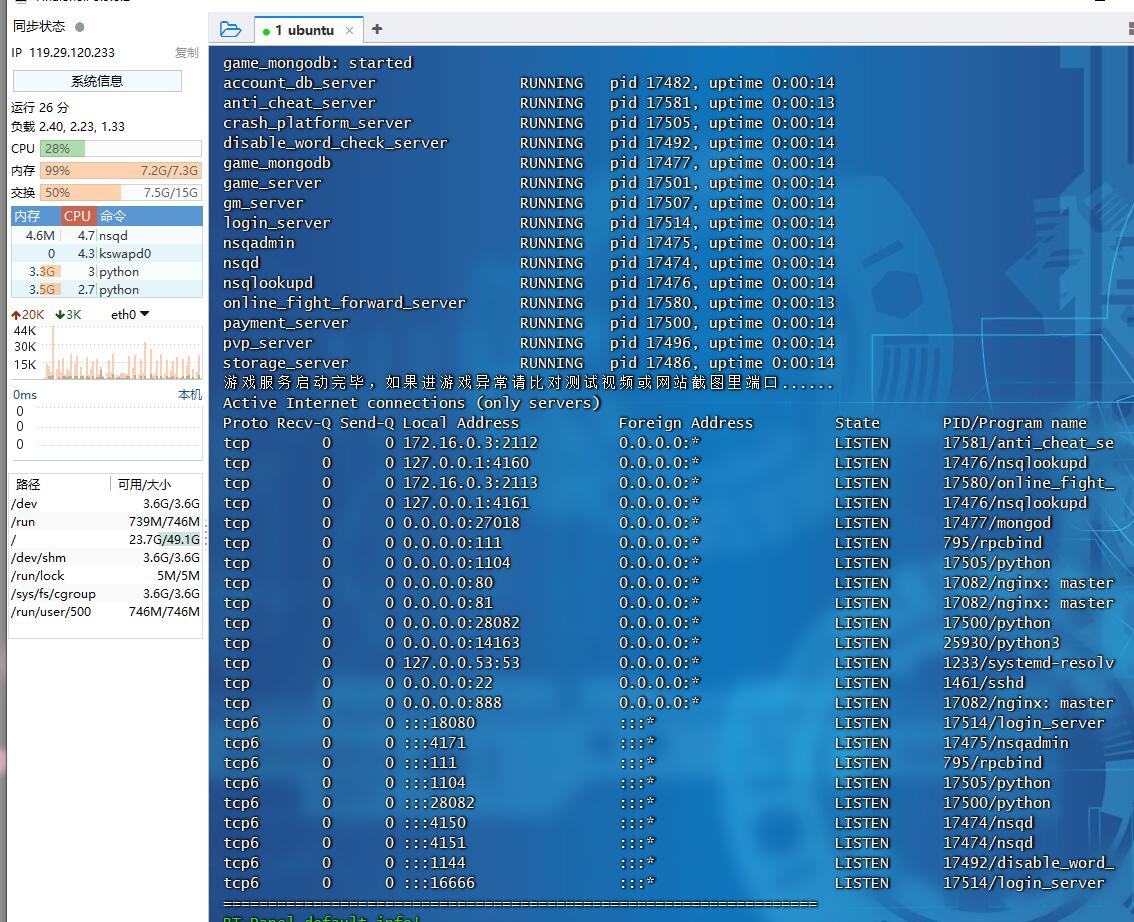Image resolution: width=1134 pixels, height=922 pixels.
Task: Select the /dev disk row
Action: point(106,503)
